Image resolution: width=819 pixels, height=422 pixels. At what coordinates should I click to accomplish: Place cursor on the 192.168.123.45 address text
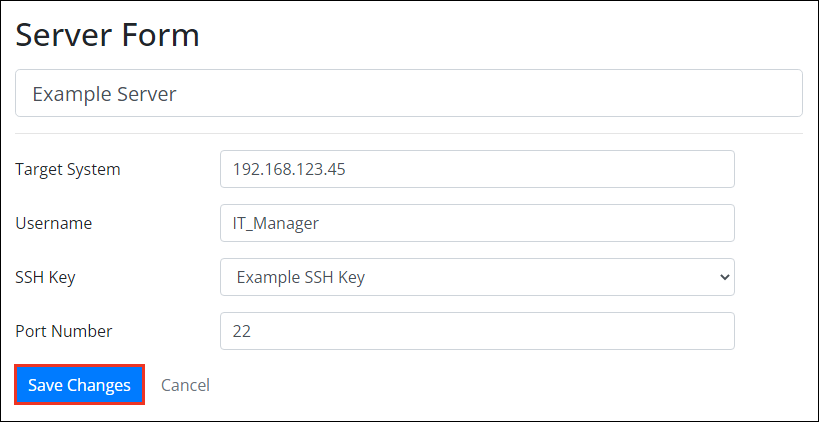click(289, 169)
